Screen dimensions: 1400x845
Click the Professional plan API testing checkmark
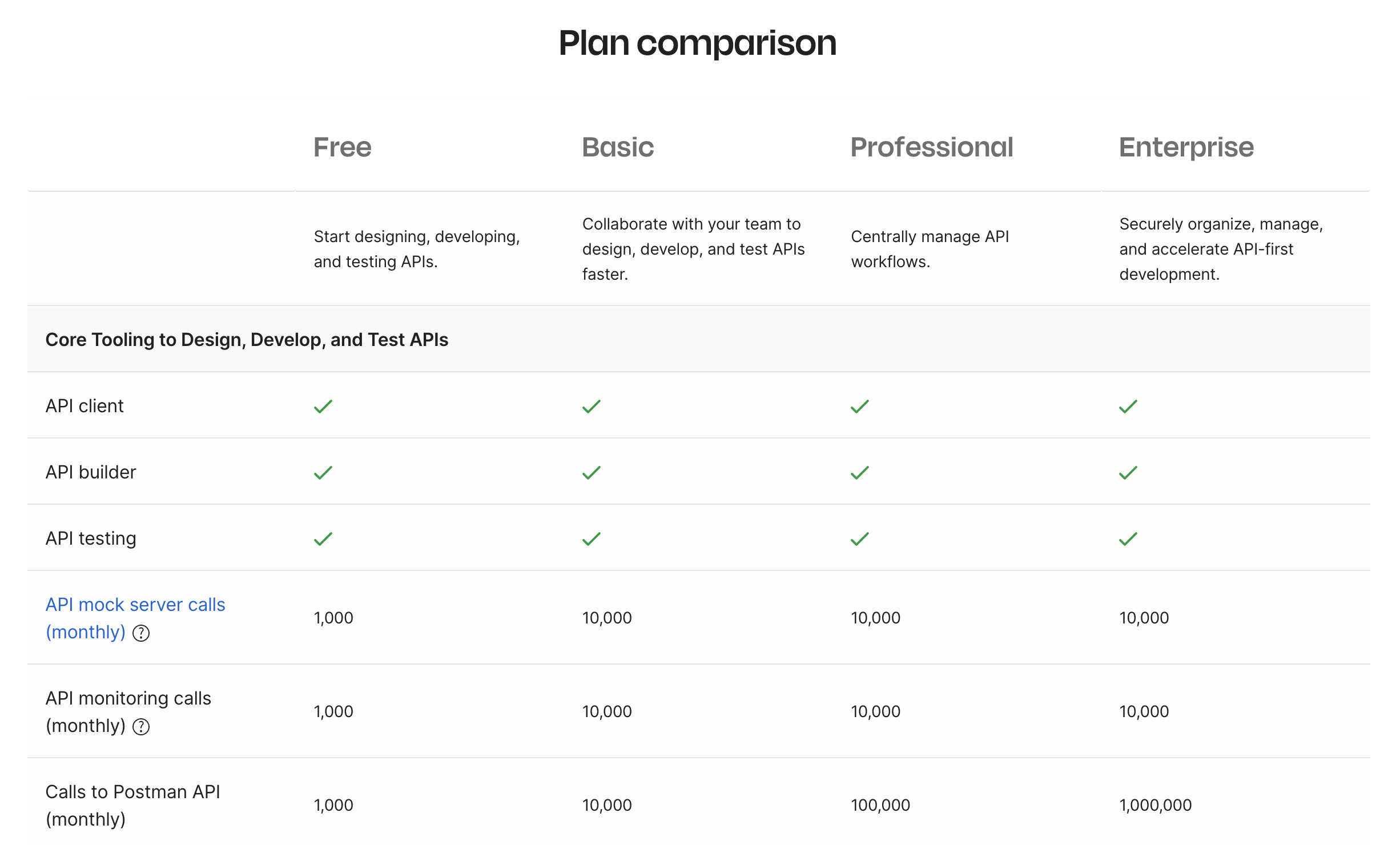point(860,538)
